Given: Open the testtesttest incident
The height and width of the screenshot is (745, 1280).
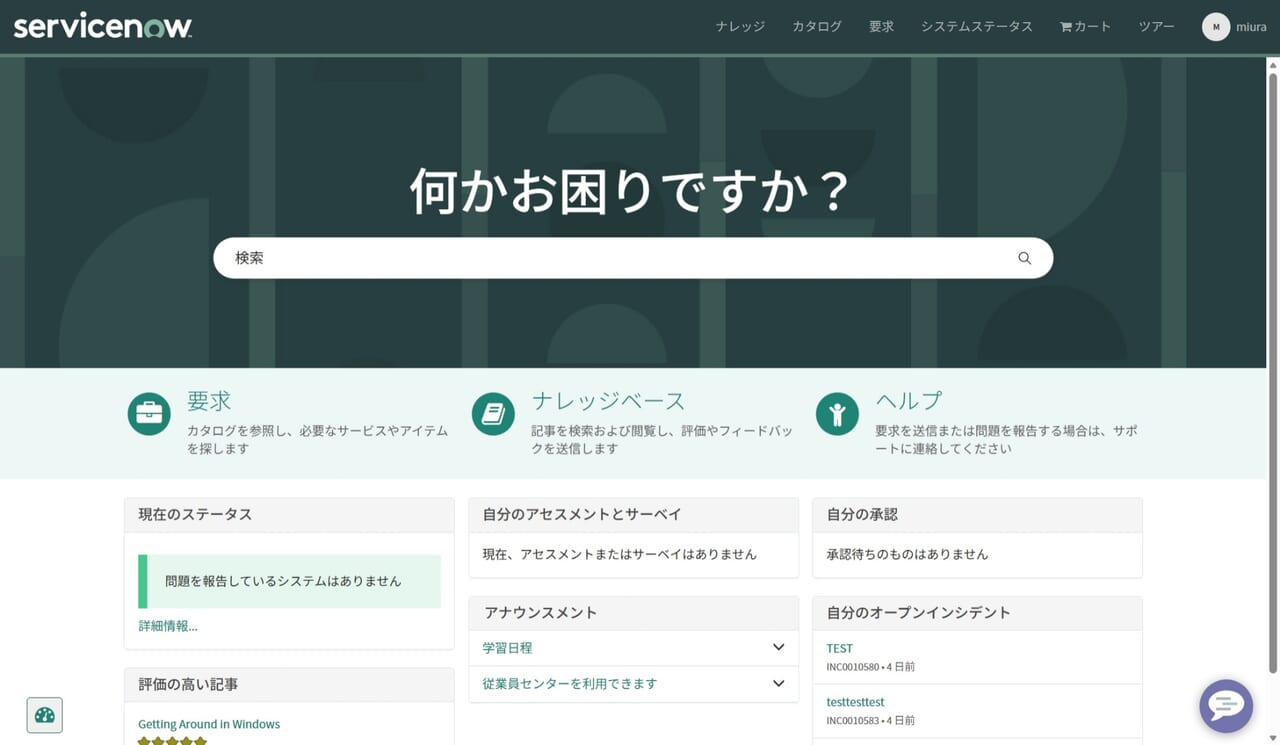Looking at the screenshot, I should (x=855, y=702).
